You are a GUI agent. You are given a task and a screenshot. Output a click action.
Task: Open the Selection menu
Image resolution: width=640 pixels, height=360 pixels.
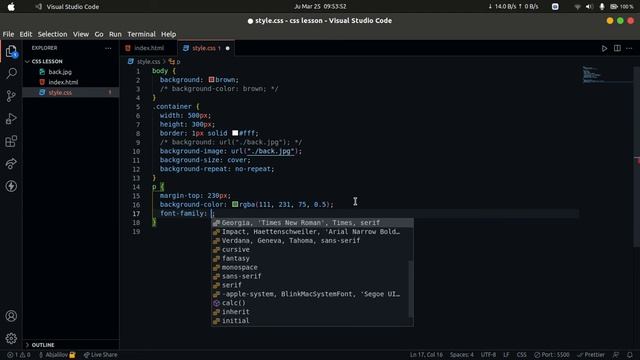(x=52, y=34)
